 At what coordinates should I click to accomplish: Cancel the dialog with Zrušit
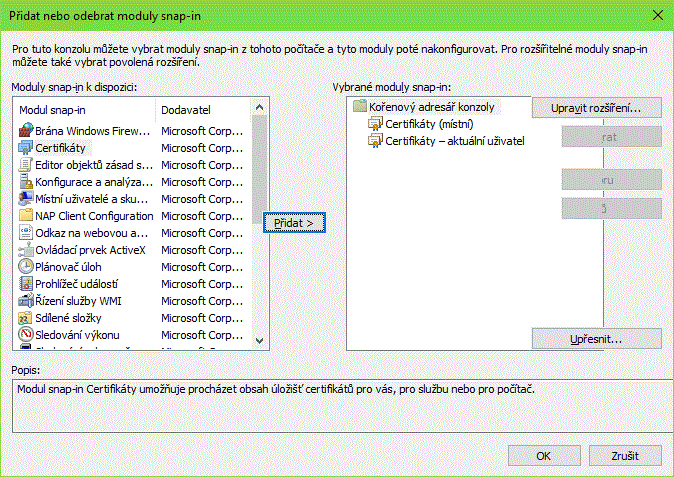point(625,455)
